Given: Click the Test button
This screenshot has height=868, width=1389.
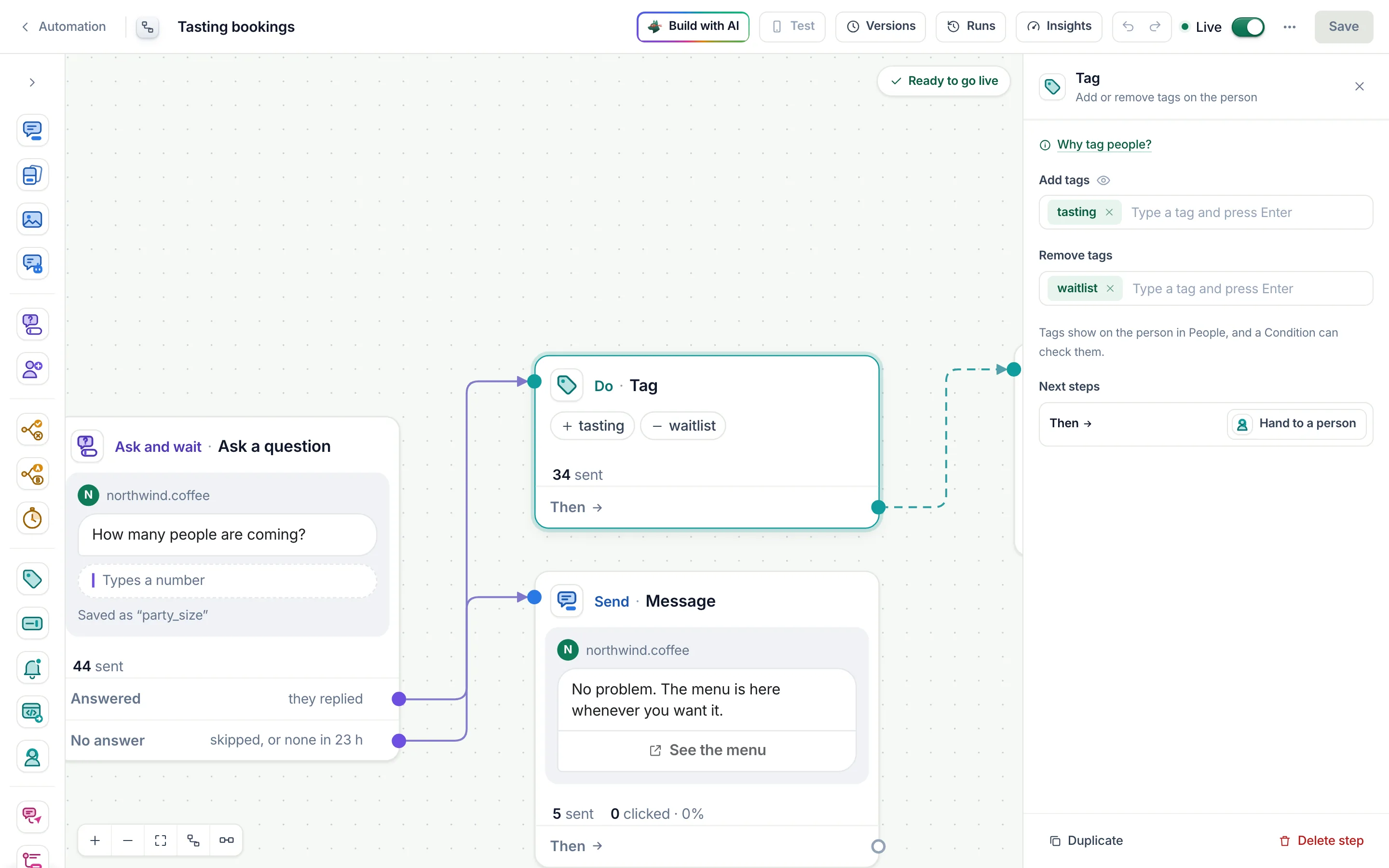Looking at the screenshot, I should pyautogui.click(x=792, y=27).
